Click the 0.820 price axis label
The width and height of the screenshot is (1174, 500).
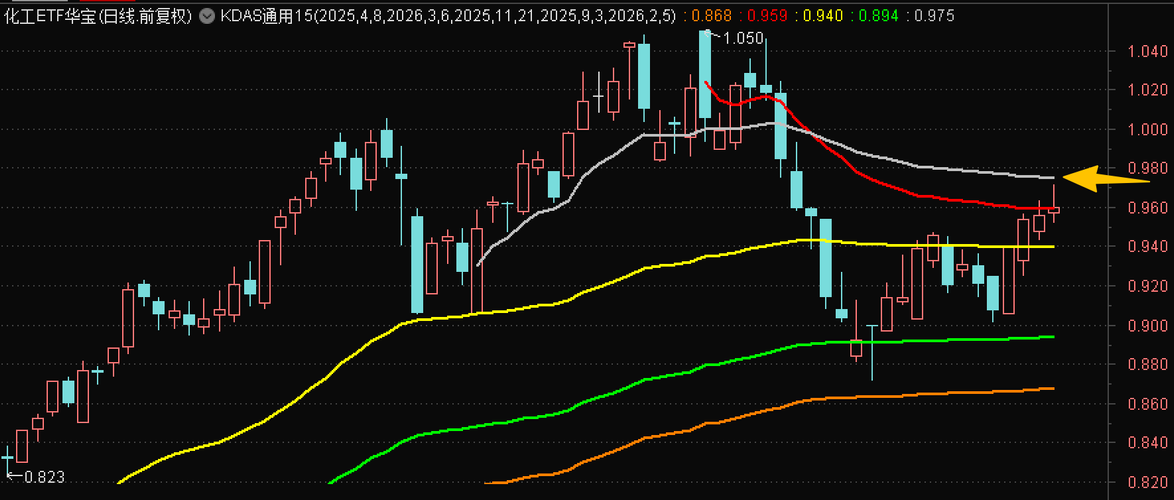(x=1149, y=482)
